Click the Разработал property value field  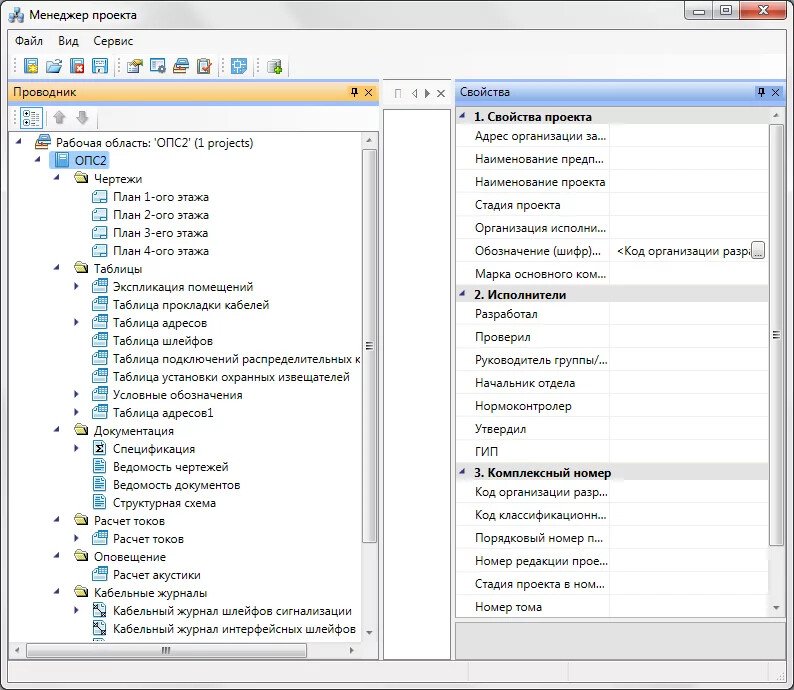point(688,314)
